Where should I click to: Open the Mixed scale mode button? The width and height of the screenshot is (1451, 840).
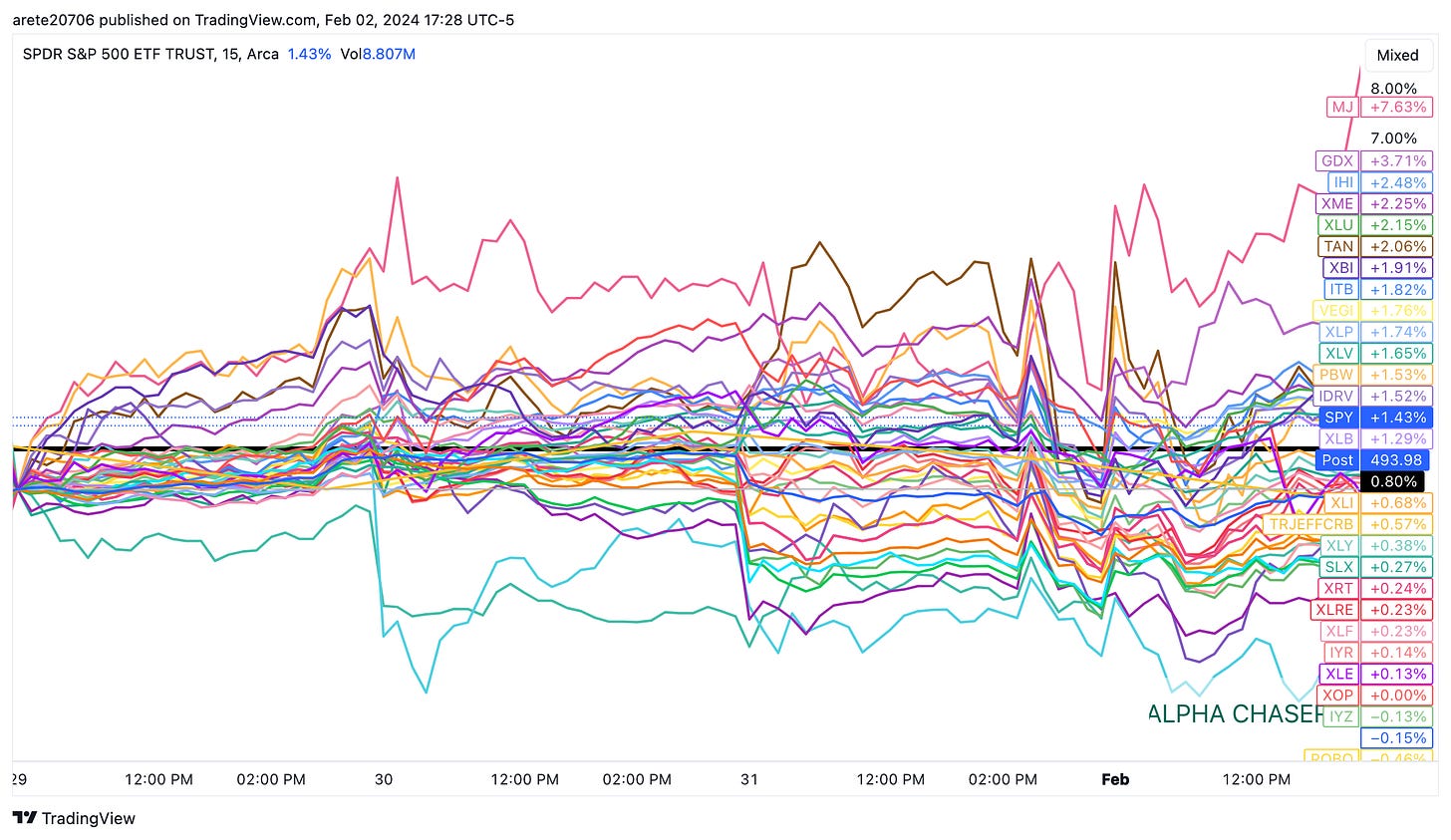tap(1397, 55)
